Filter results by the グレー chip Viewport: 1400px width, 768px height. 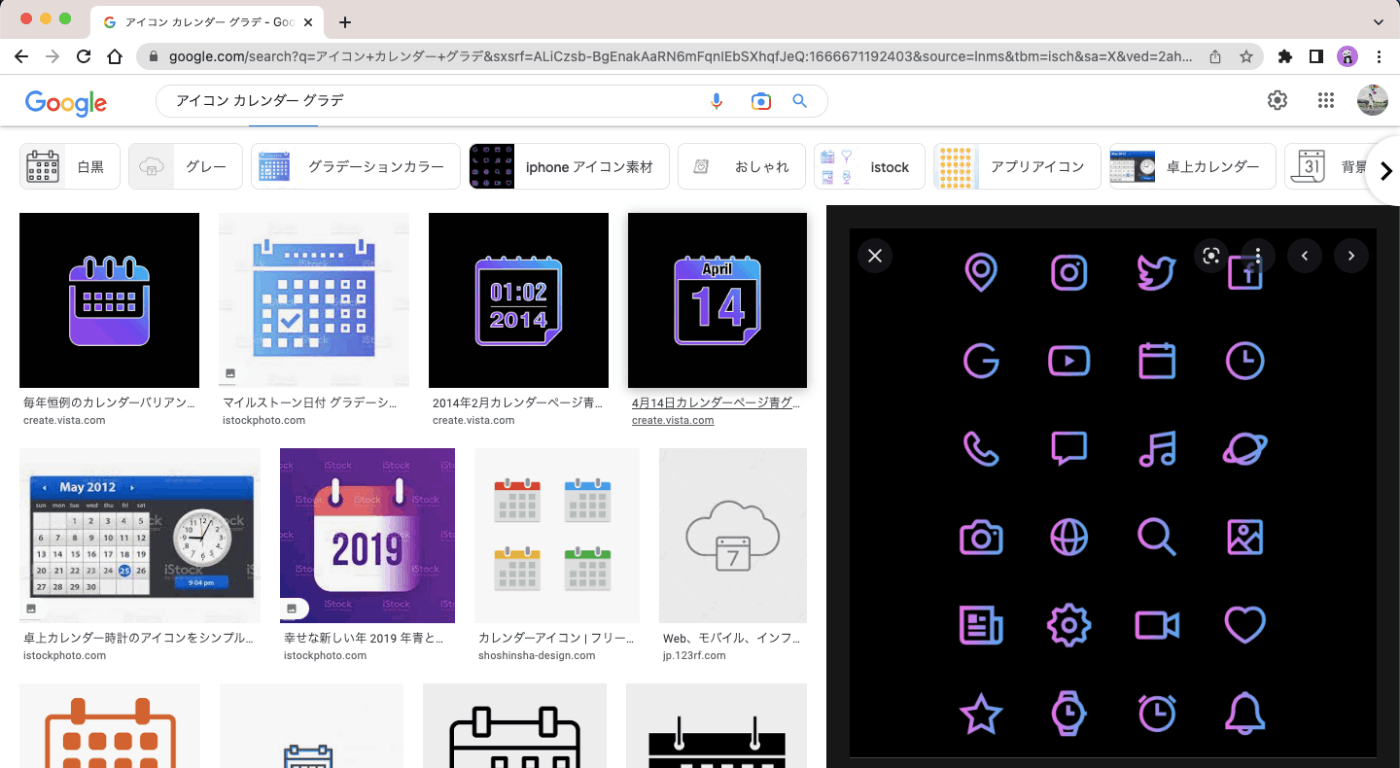pos(186,166)
